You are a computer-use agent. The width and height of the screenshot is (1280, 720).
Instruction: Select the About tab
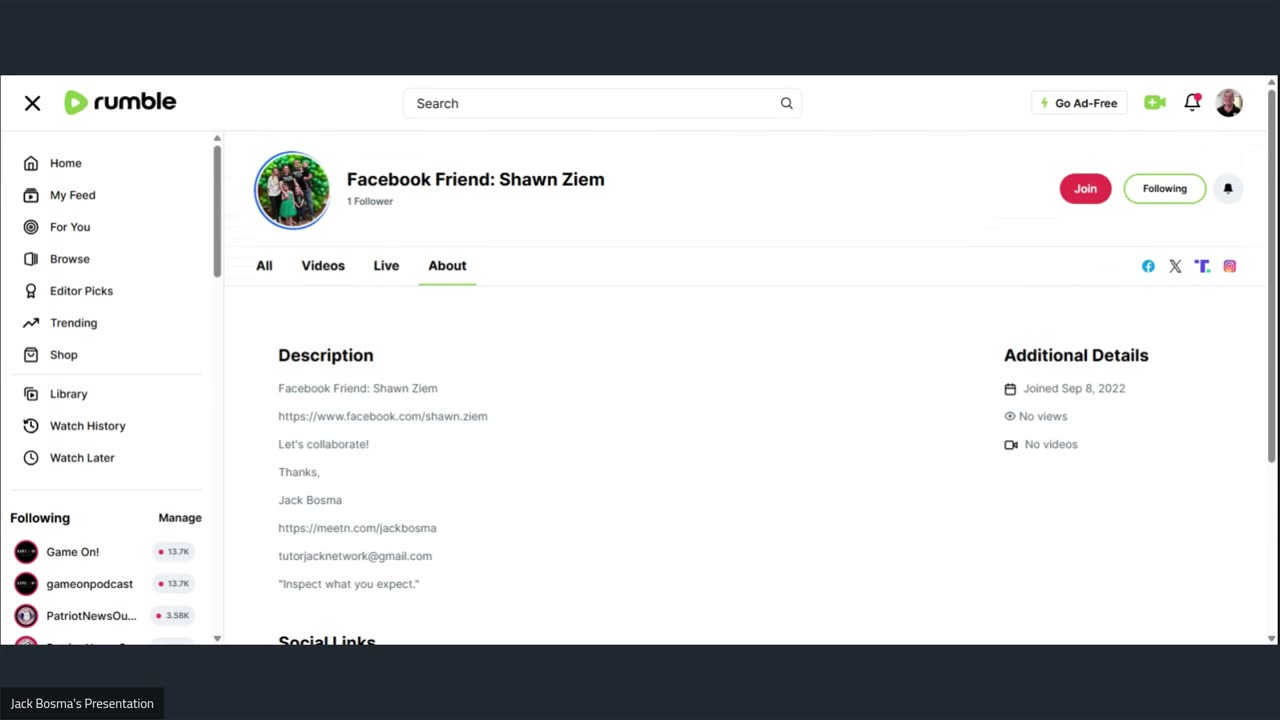[447, 266]
